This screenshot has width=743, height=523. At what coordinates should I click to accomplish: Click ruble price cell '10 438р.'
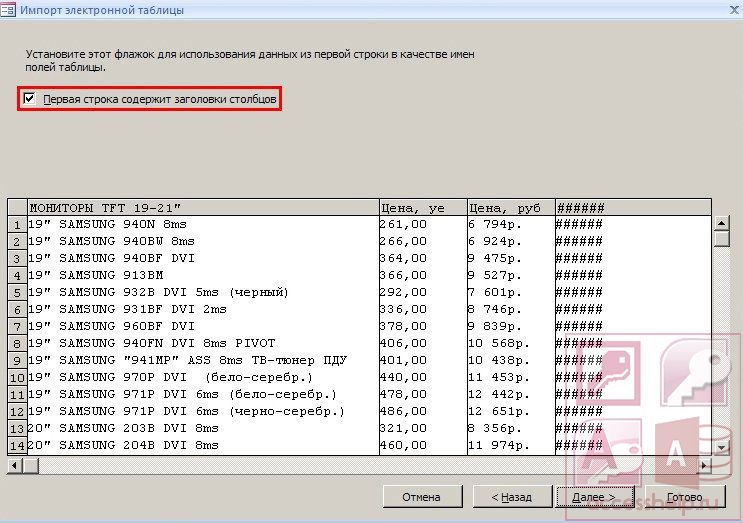pyautogui.click(x=511, y=361)
